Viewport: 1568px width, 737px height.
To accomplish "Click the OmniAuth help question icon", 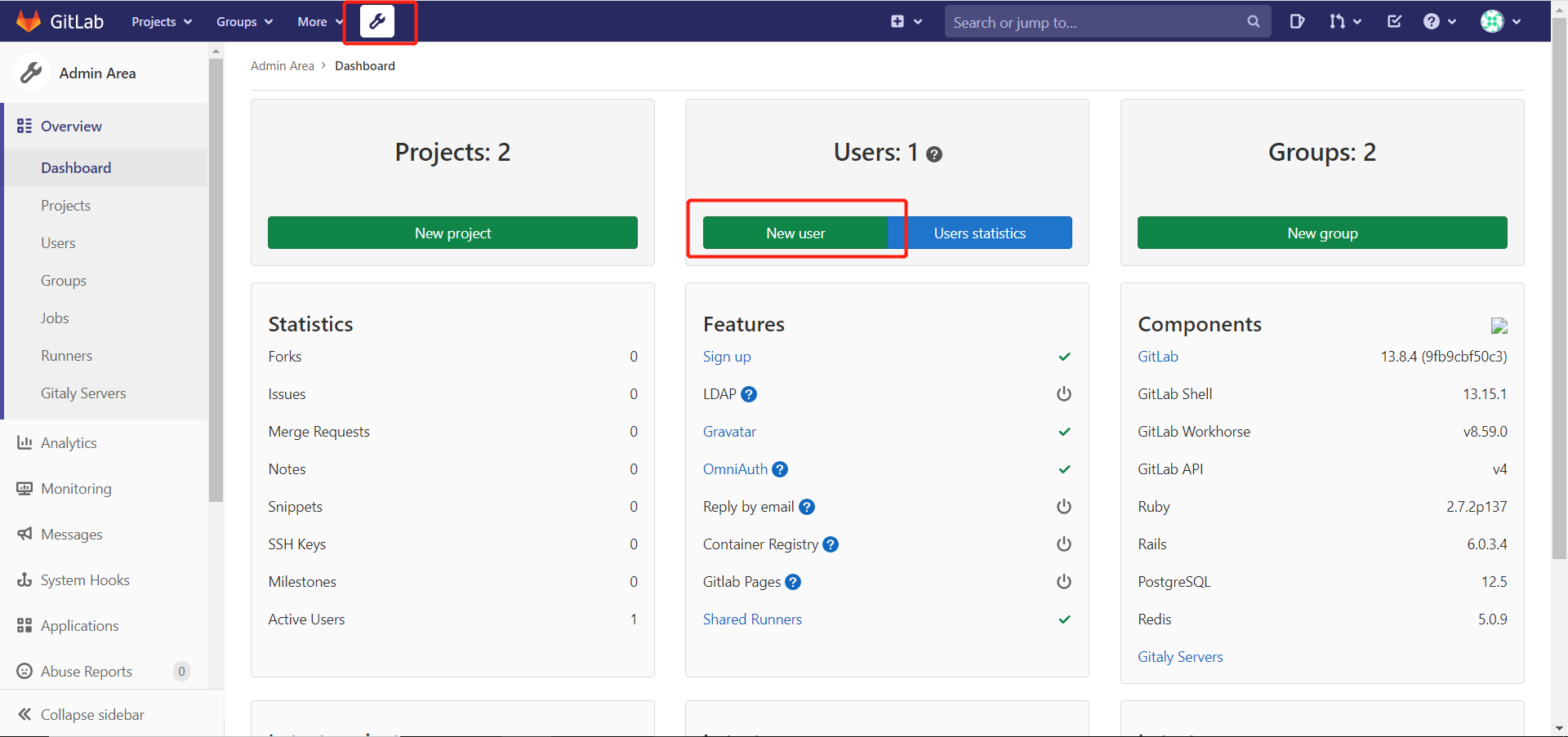I will tap(780, 469).
